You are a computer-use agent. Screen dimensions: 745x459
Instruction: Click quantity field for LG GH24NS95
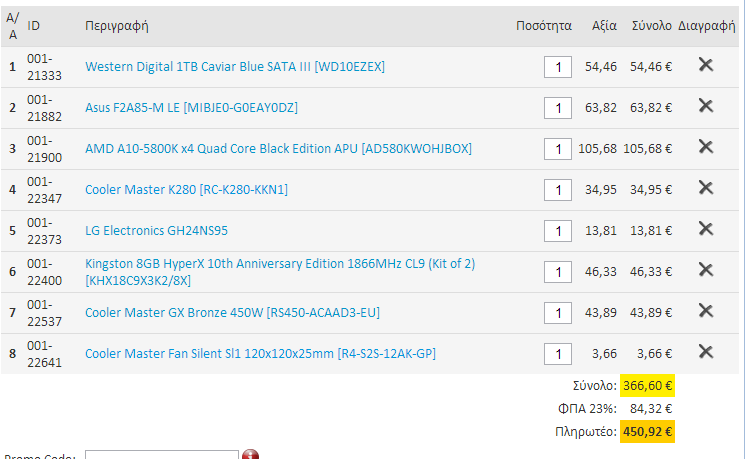coord(558,231)
